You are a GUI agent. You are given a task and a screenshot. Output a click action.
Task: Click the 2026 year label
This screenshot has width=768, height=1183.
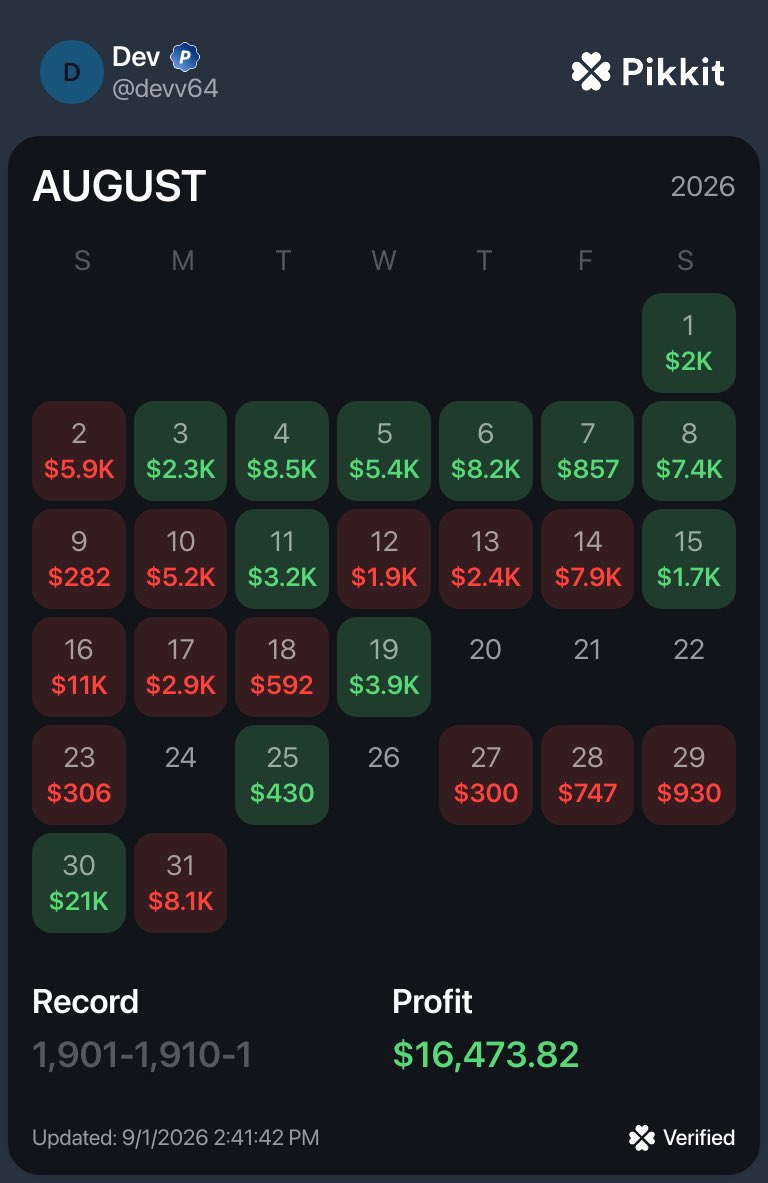point(702,186)
